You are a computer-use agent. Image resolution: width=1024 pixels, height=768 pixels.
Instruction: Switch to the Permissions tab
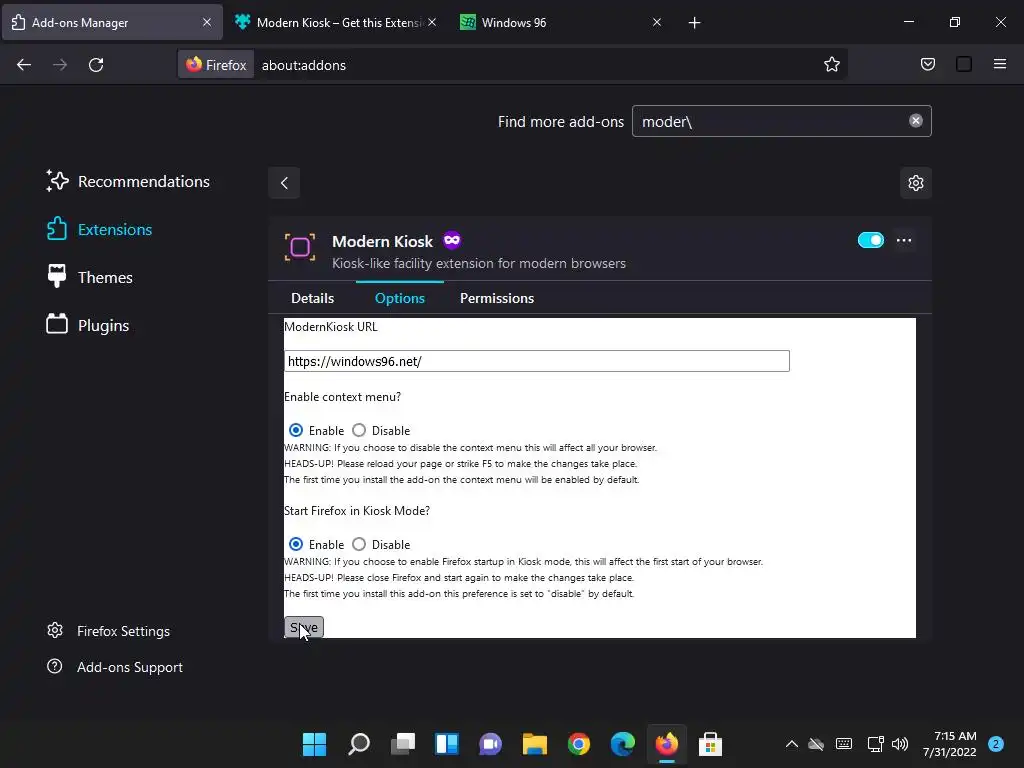tap(496, 298)
